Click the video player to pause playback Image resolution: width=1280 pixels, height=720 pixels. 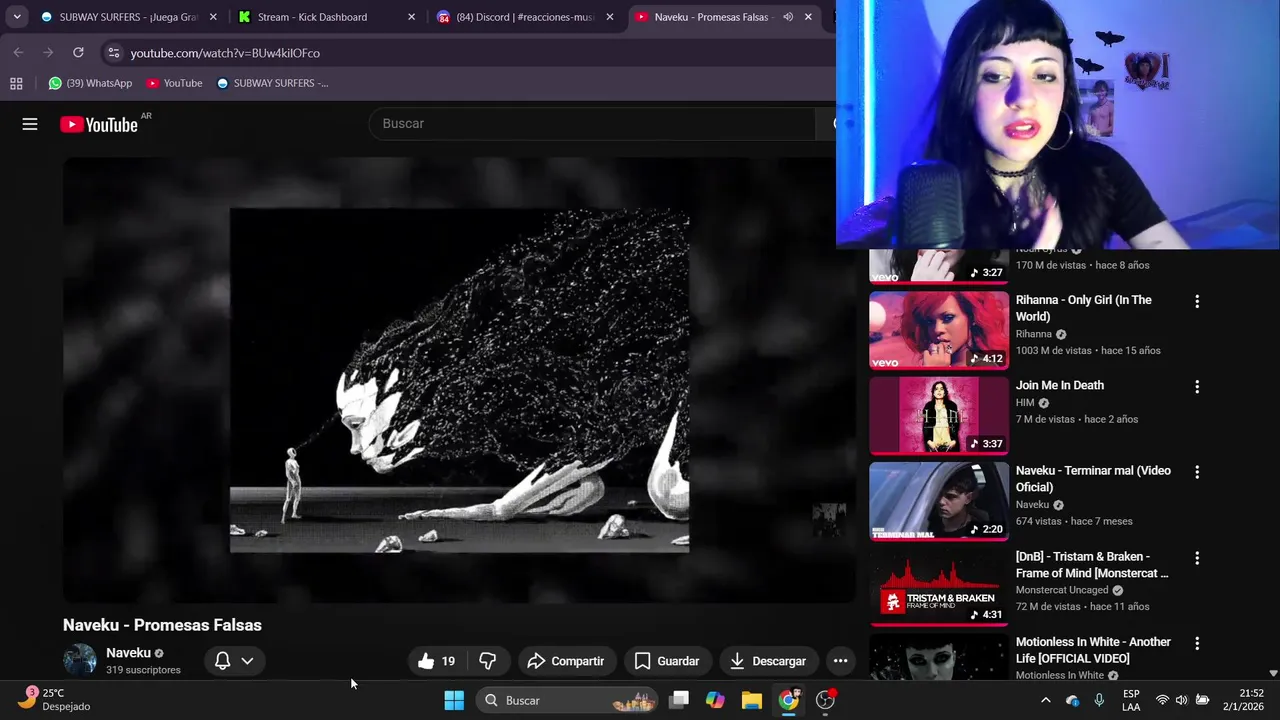pyautogui.click(x=459, y=380)
